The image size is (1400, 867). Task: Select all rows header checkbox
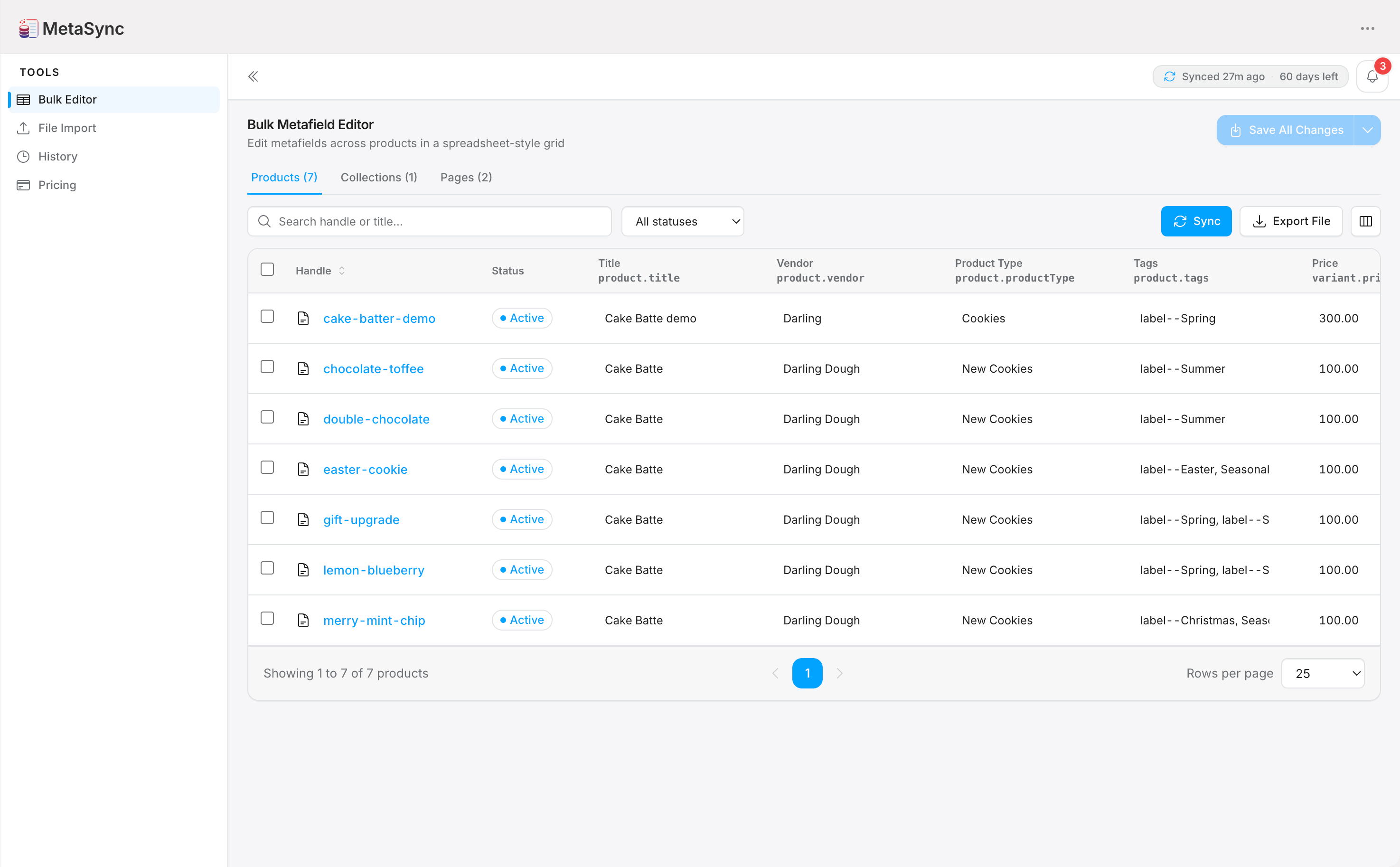[x=267, y=270]
